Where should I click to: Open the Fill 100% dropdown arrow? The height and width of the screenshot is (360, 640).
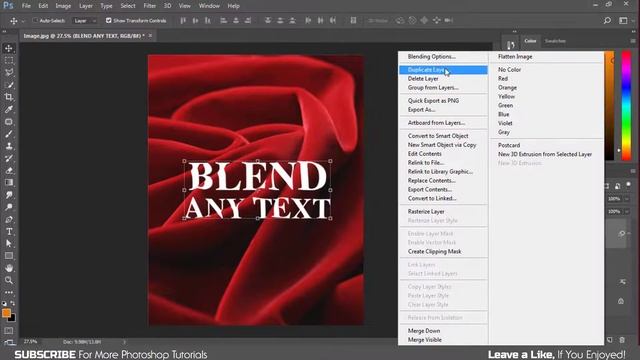point(627,211)
